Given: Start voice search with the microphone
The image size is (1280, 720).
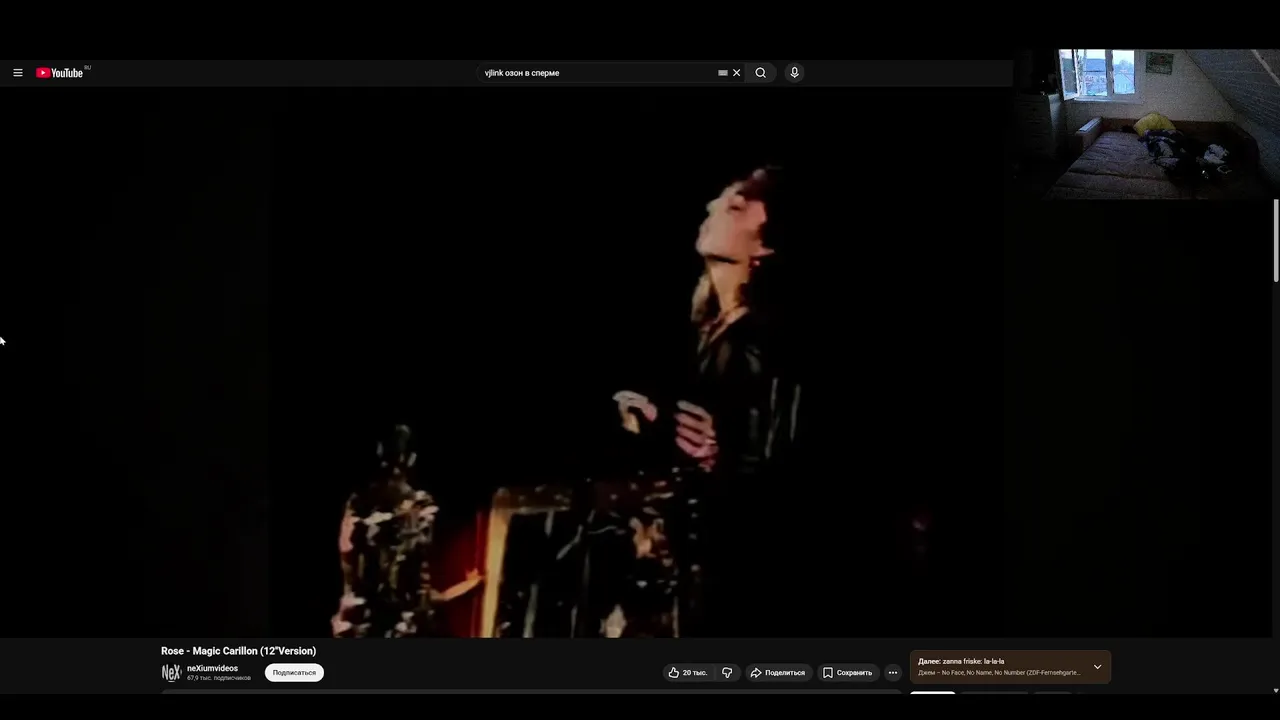Looking at the screenshot, I should [794, 73].
